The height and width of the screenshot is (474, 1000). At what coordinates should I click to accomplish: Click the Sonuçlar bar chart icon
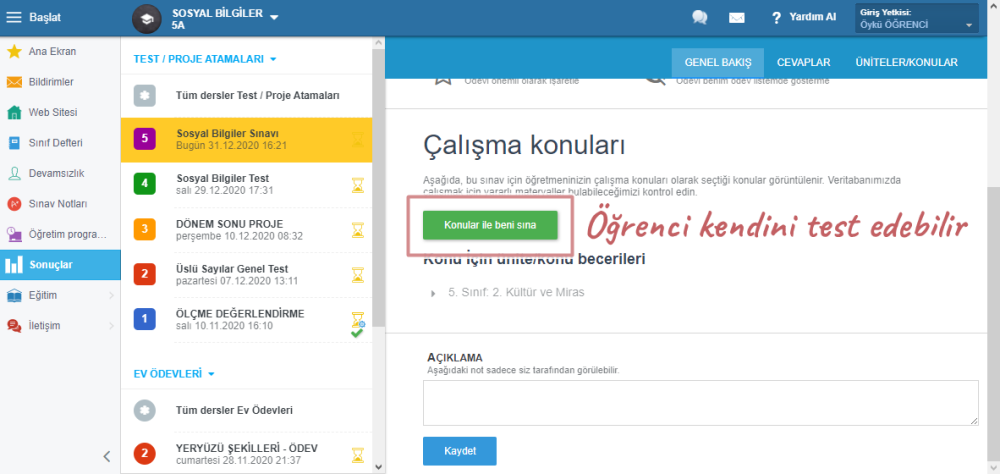tap(14, 265)
